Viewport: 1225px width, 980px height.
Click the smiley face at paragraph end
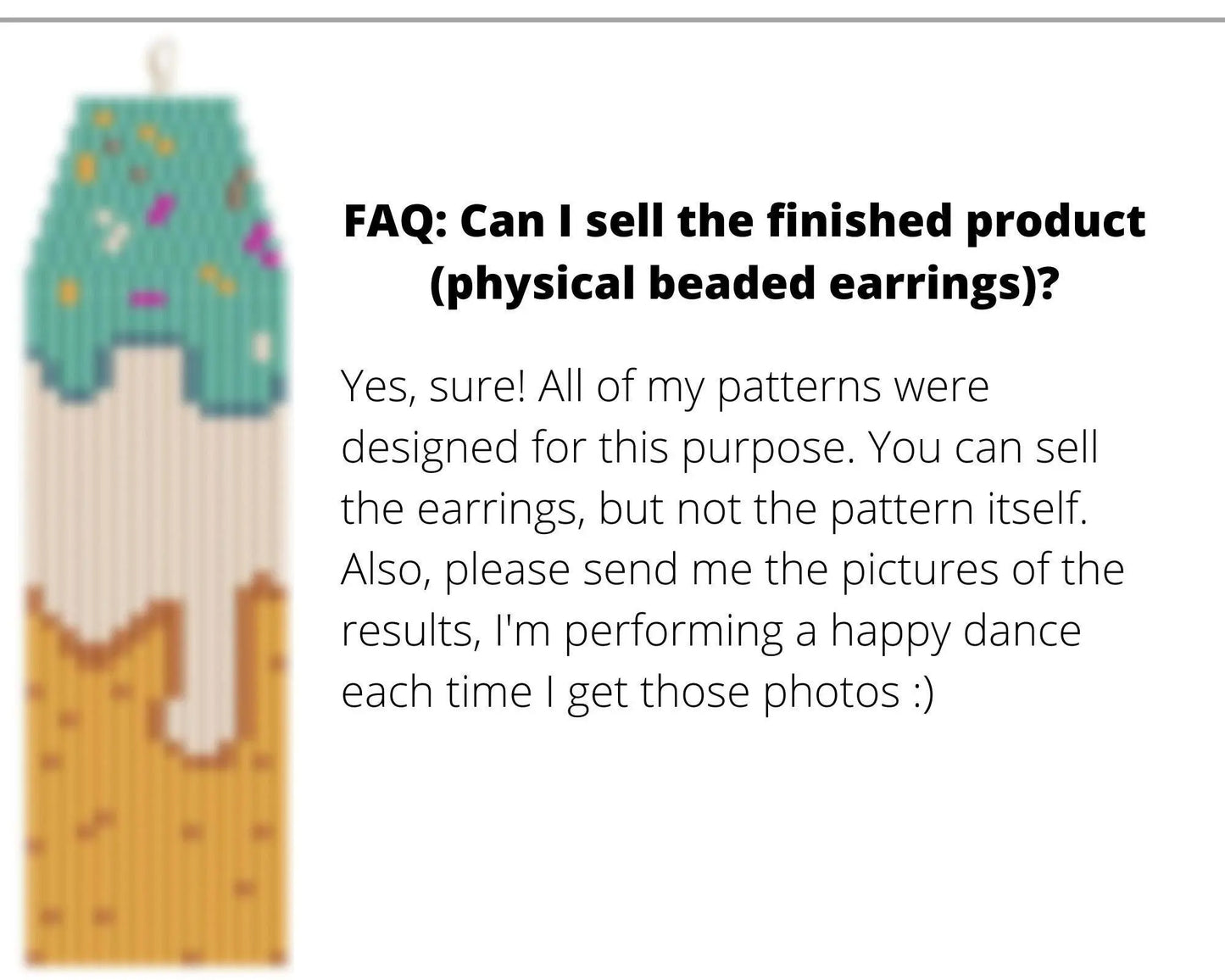[922, 693]
